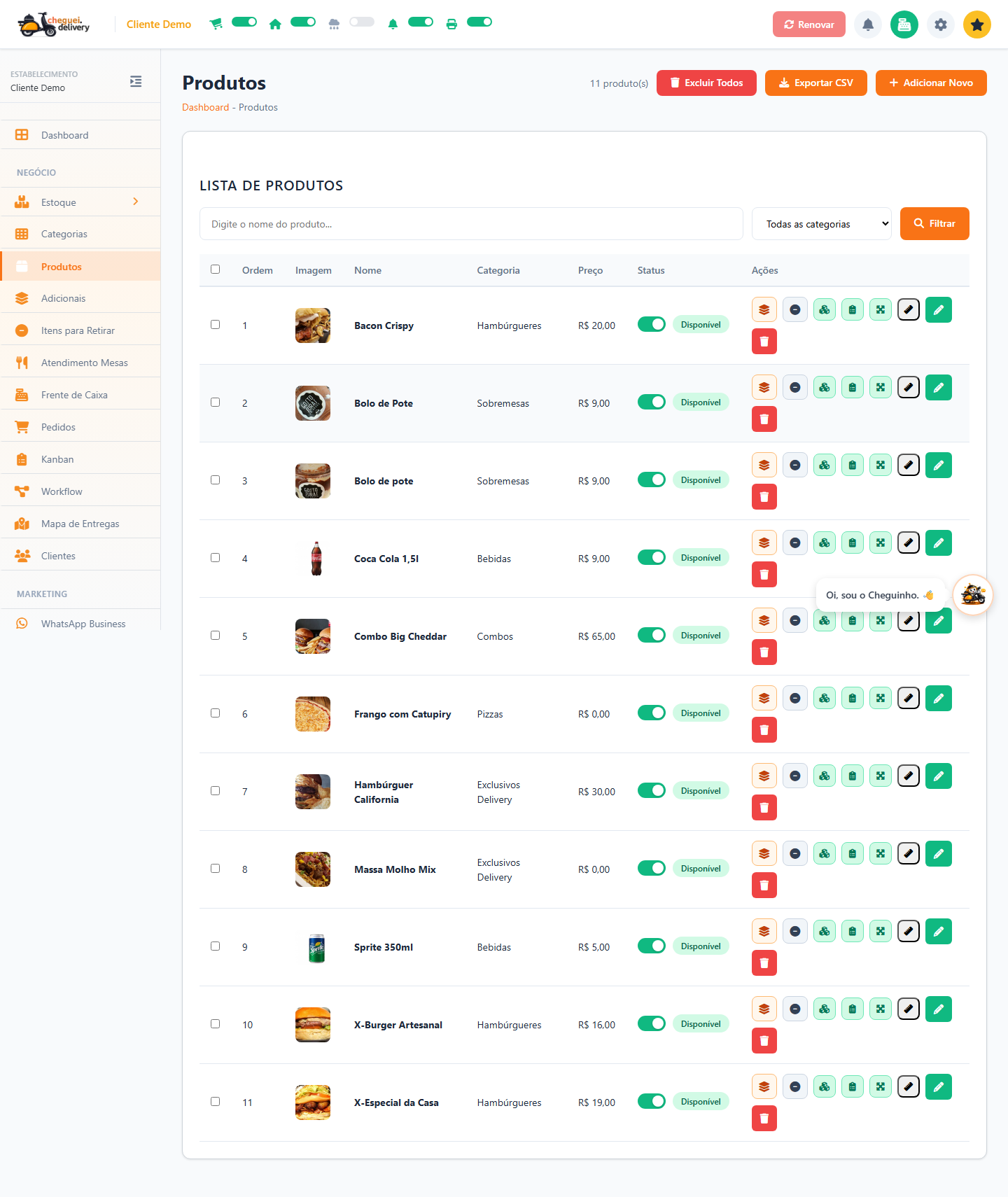Click the yellow star icon in header
The width and height of the screenshot is (1008, 1197).
[976, 24]
